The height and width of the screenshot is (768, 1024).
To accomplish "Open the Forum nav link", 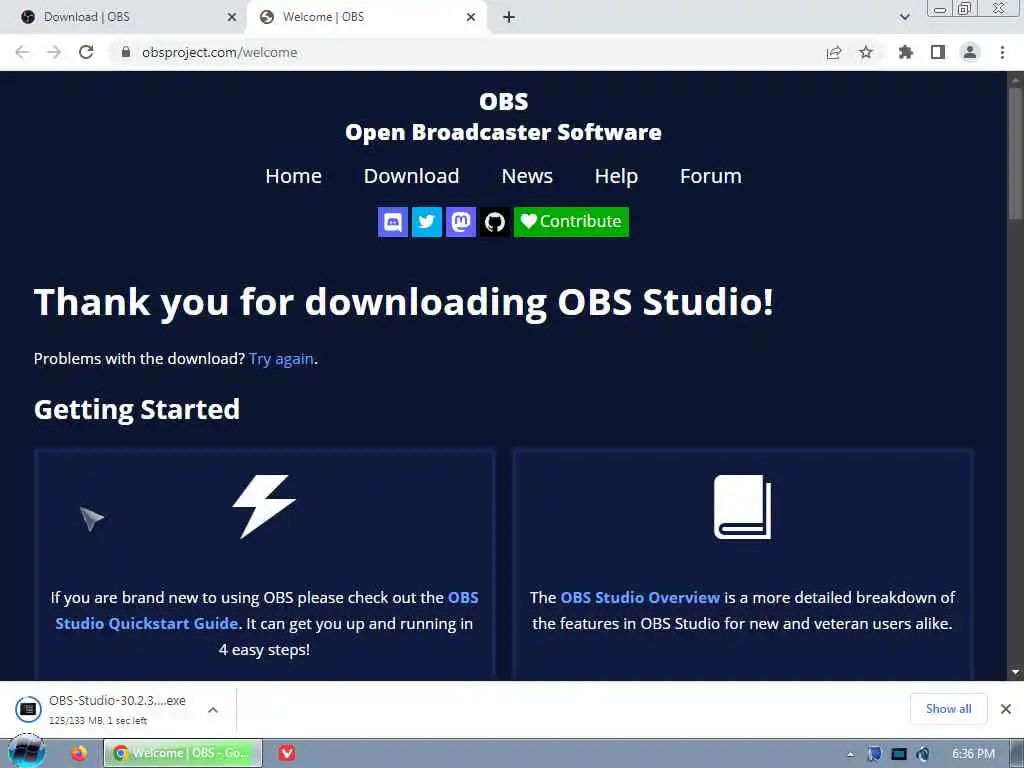I will coord(711,176).
